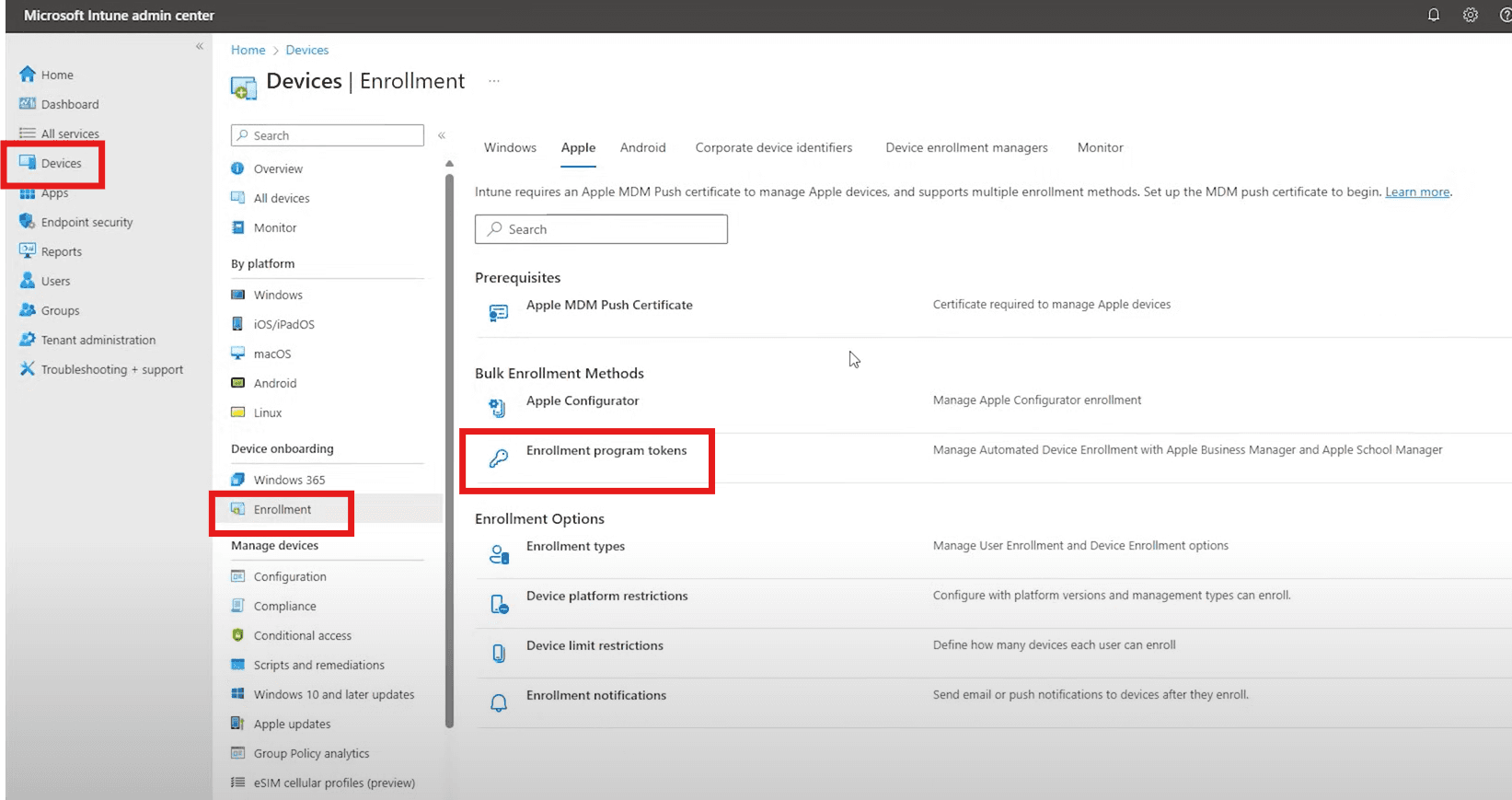The image size is (1512, 800).
Task: Open Group Policy analytics
Action: click(311, 753)
